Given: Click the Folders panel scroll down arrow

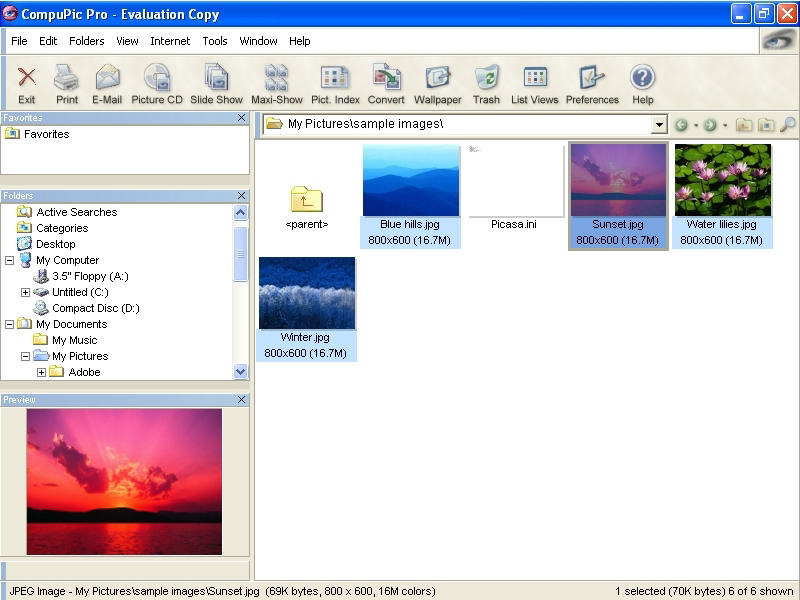Looking at the screenshot, I should 241,371.
